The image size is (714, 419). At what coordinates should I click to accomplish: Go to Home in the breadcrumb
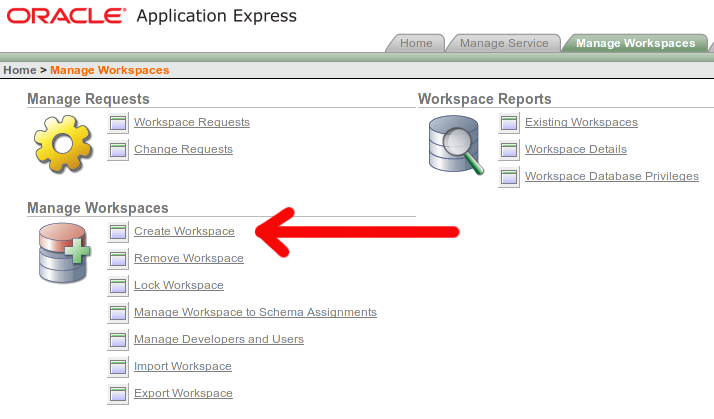pyautogui.click(x=20, y=70)
